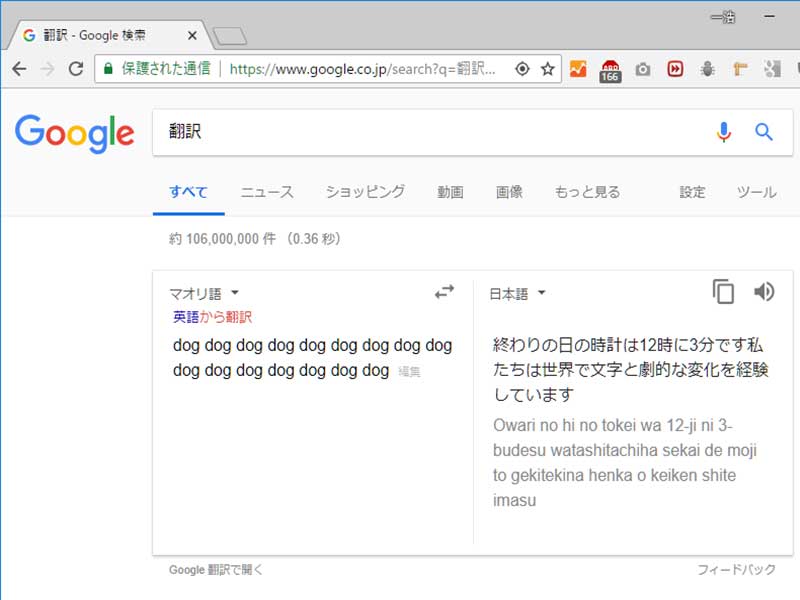Minimize the Chrome window

tap(769, 16)
